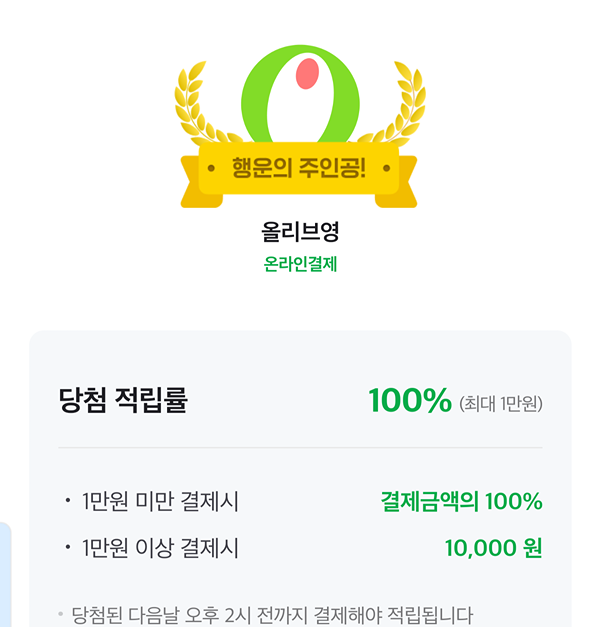Image resolution: width=600 pixels, height=627 pixels.
Task: Click the divider line under 당첨 적립률
Action: point(300,448)
